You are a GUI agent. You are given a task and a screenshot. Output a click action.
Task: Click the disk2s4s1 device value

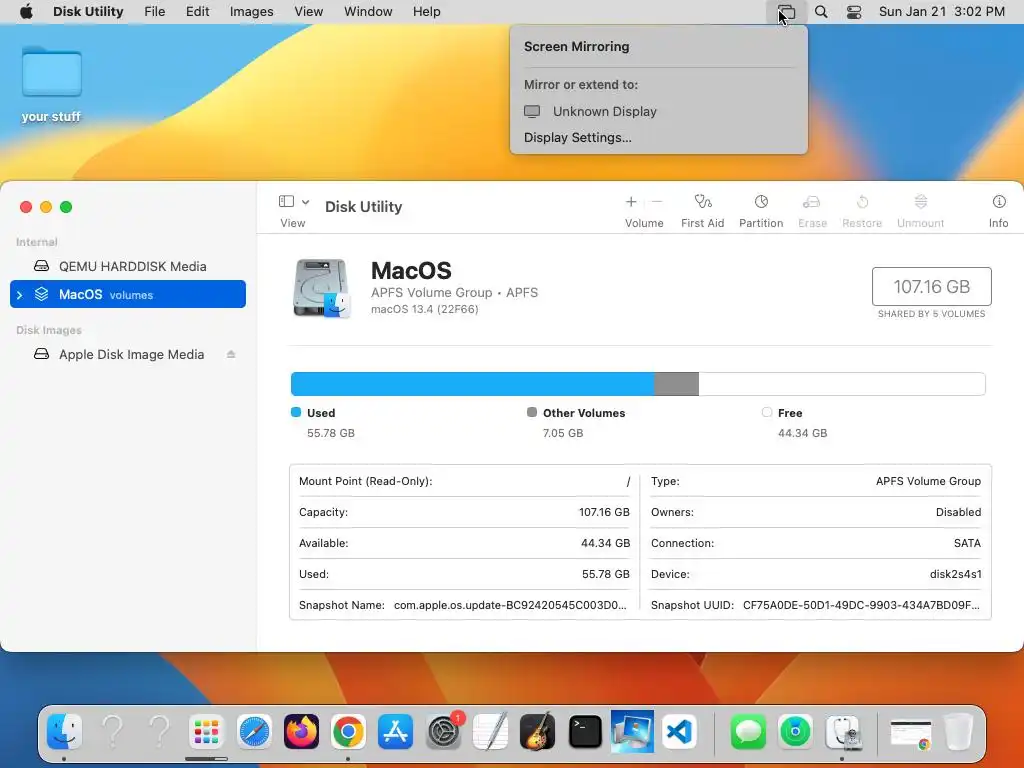click(x=955, y=574)
